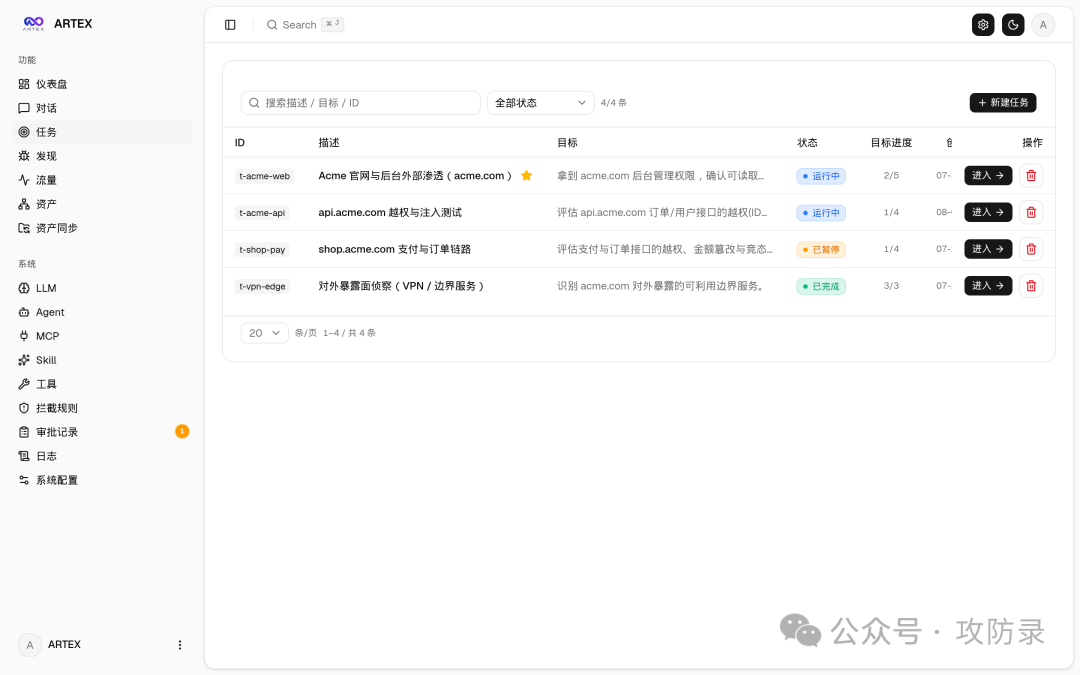Click the t-vpn-edge ID tag

pos(262,287)
